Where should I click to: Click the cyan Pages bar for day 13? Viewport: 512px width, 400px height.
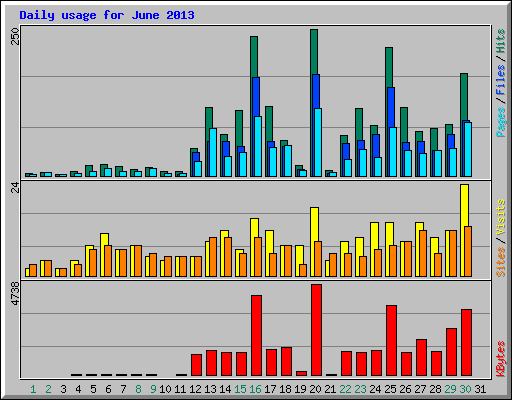(x=213, y=152)
